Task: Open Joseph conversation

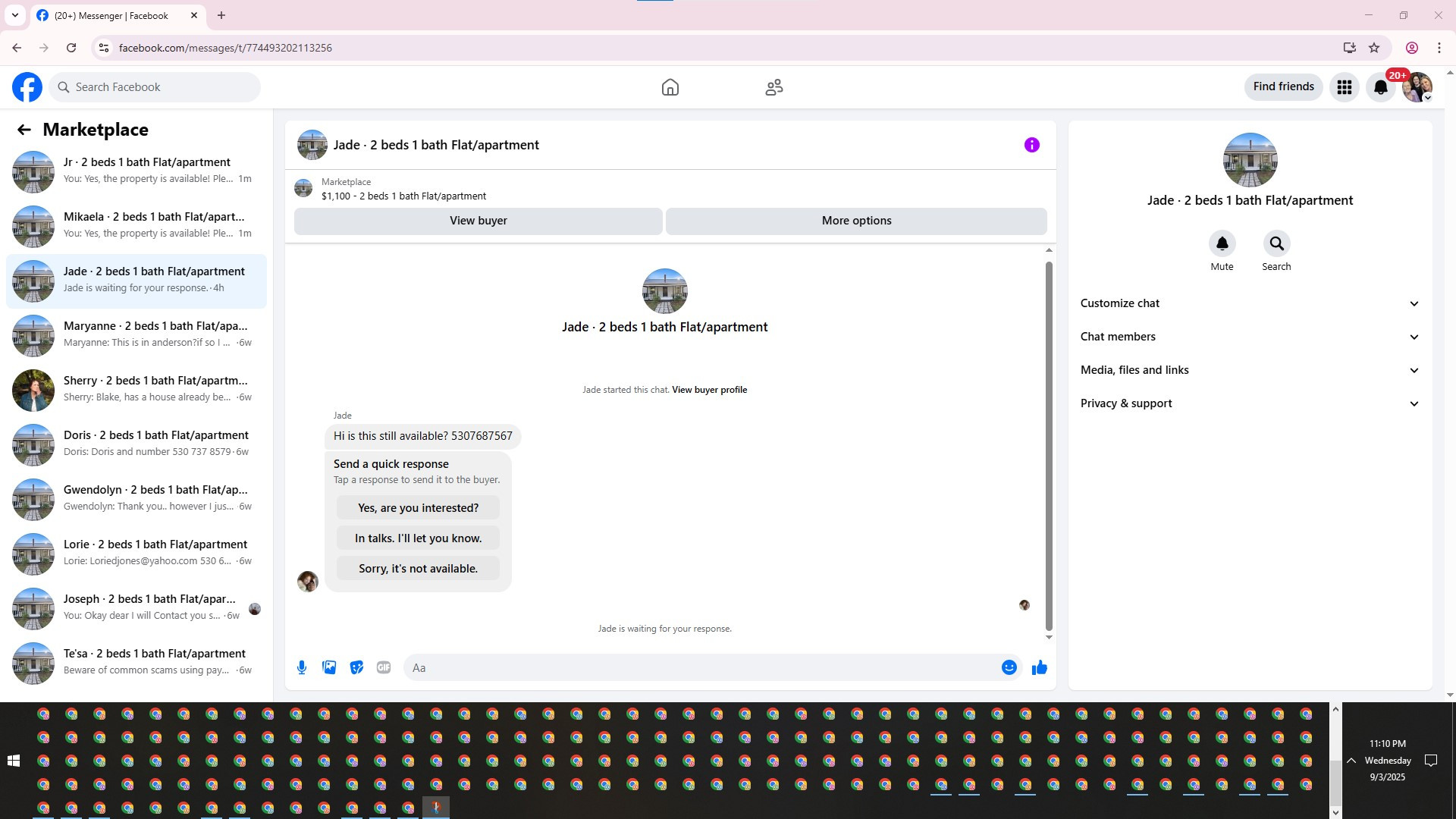Action: coord(136,608)
